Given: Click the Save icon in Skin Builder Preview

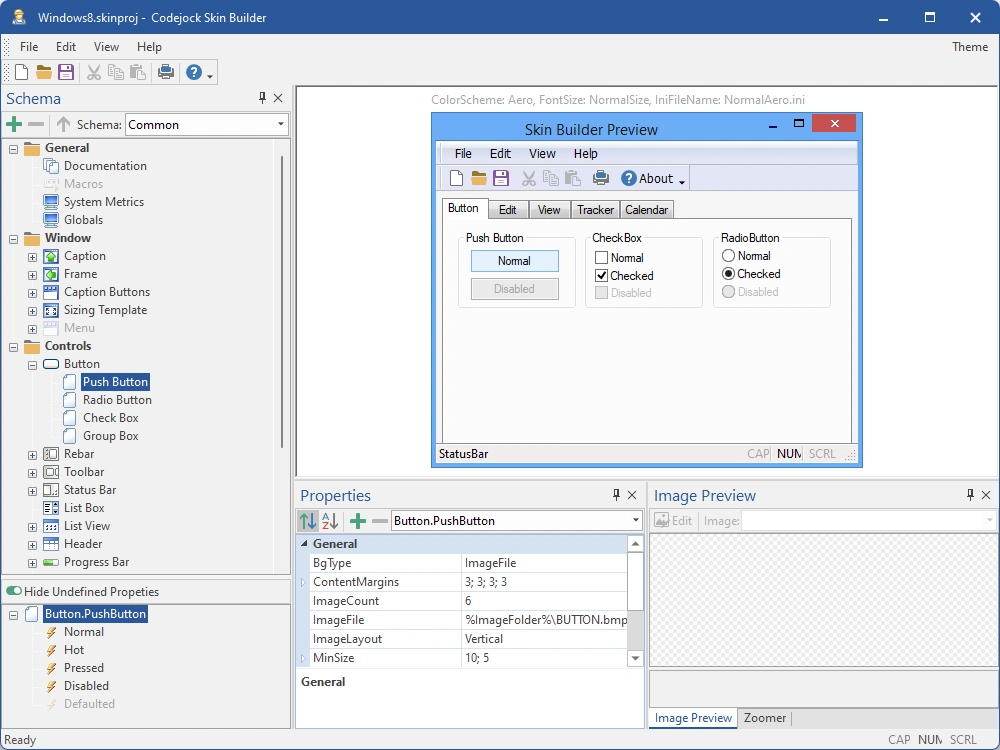Looking at the screenshot, I should [501, 178].
